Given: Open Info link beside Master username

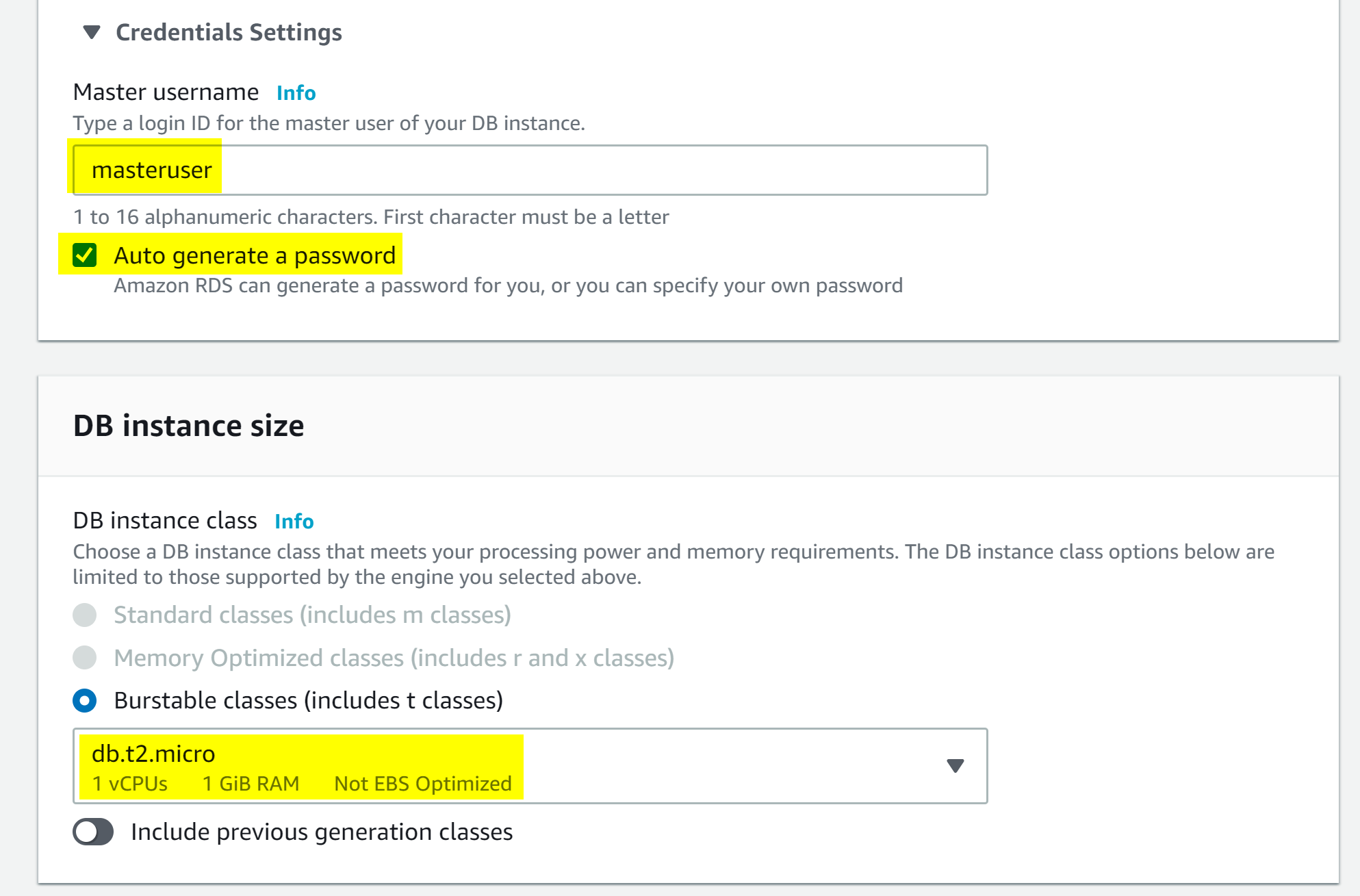Looking at the screenshot, I should (296, 93).
